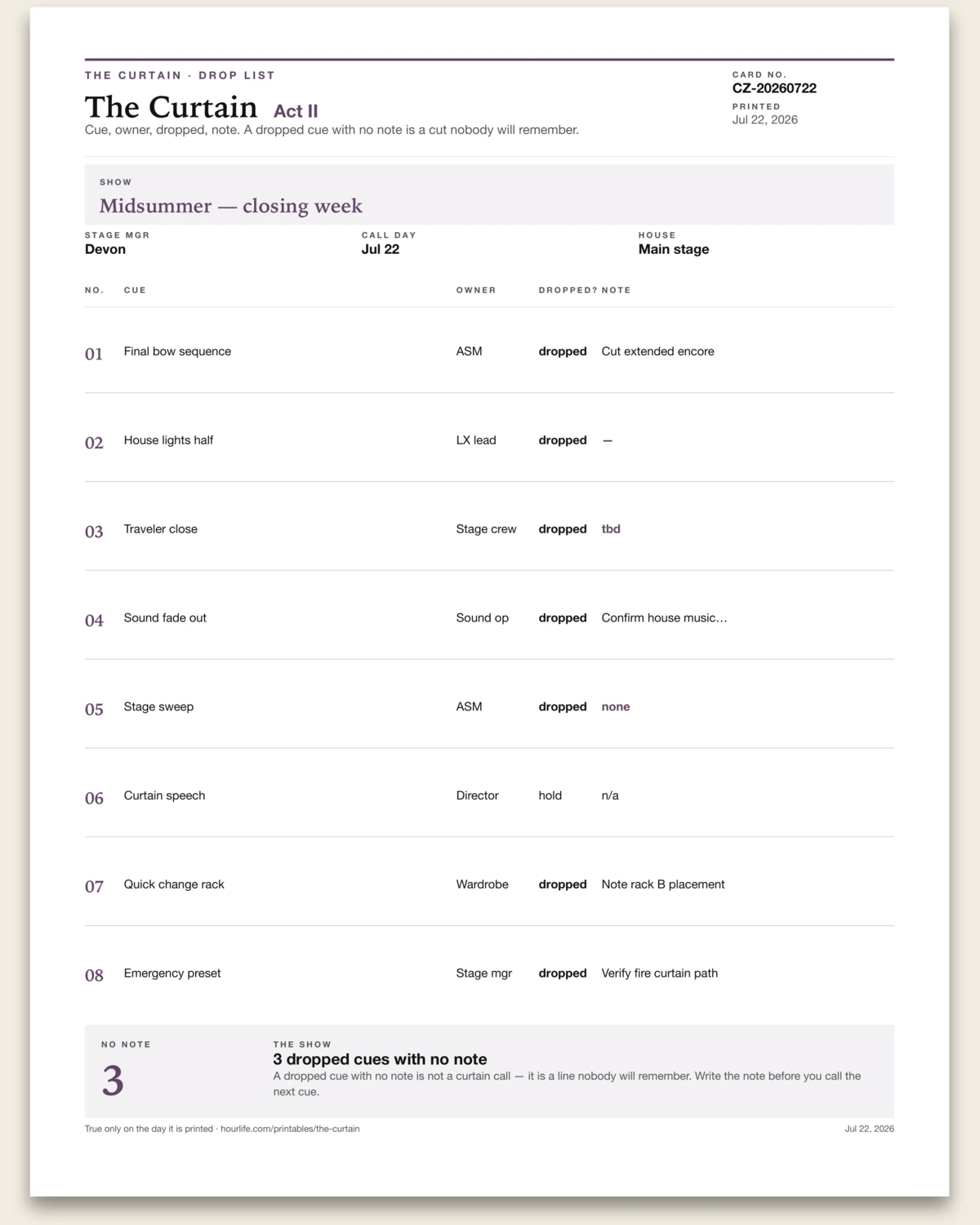Select the Final bow sequence cue
980x1225 pixels.
pos(177,351)
